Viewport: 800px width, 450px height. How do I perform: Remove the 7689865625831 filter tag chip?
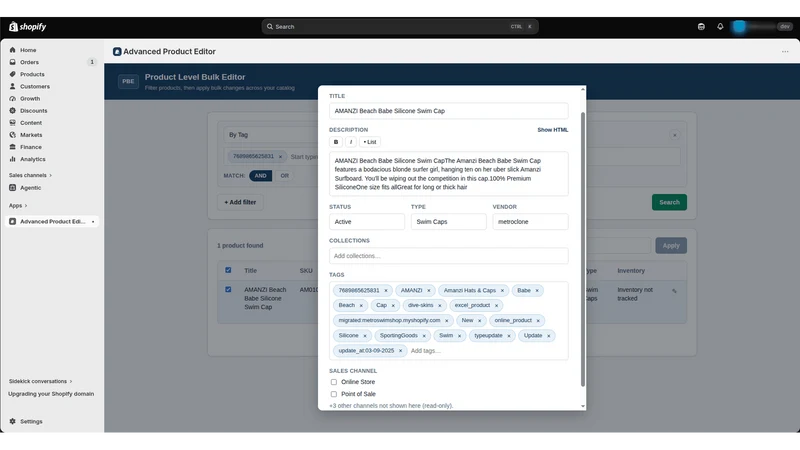[280, 157]
